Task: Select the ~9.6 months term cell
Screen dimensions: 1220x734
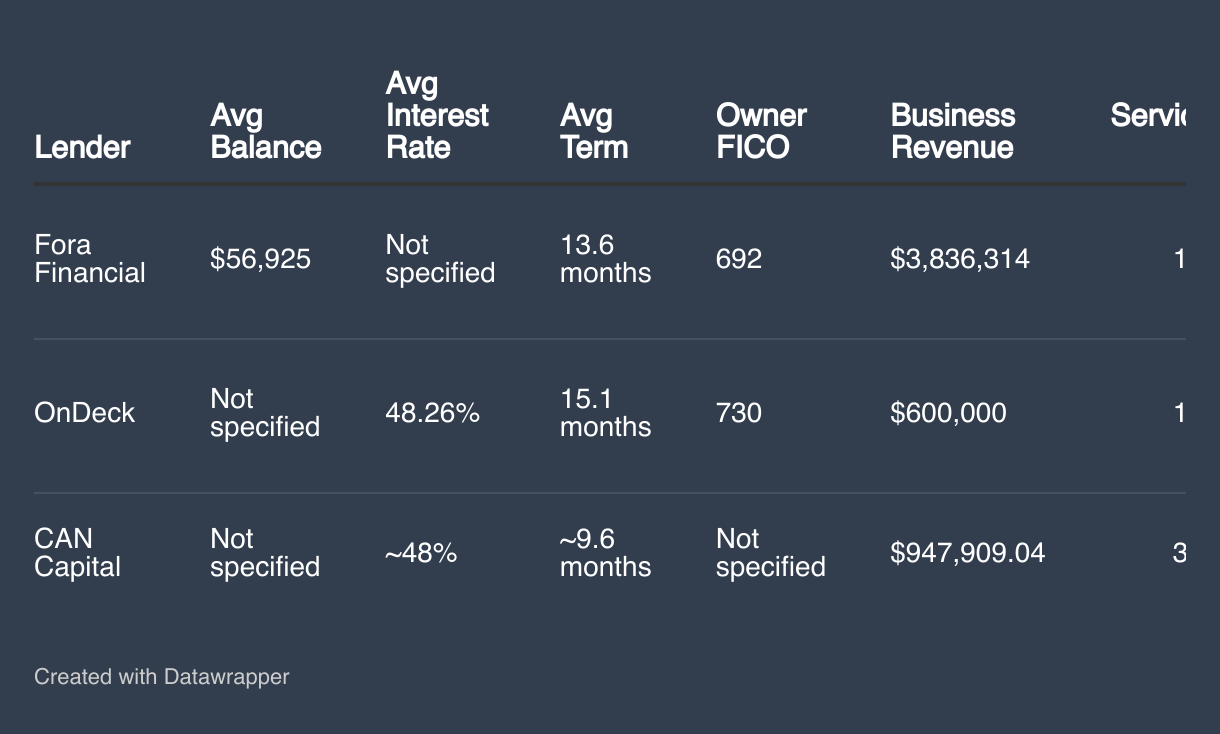Action: pyautogui.click(x=605, y=553)
